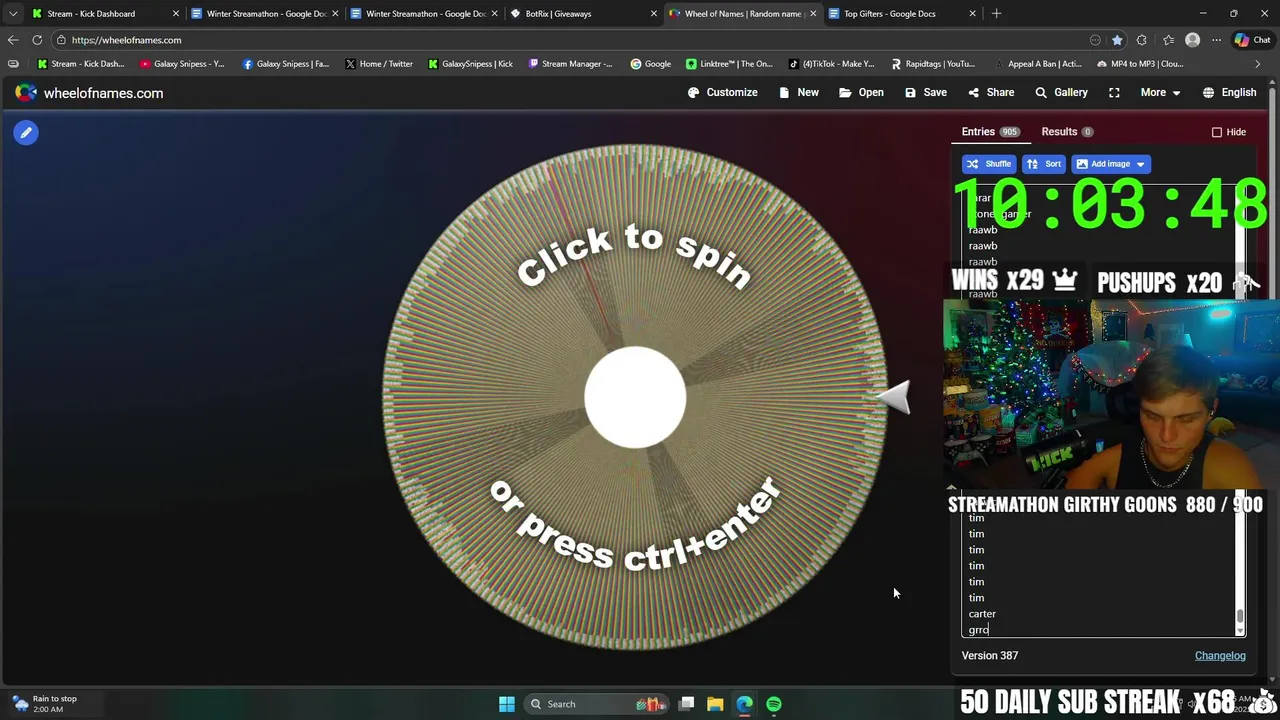
Task: Create a New wheel
Action: click(799, 92)
